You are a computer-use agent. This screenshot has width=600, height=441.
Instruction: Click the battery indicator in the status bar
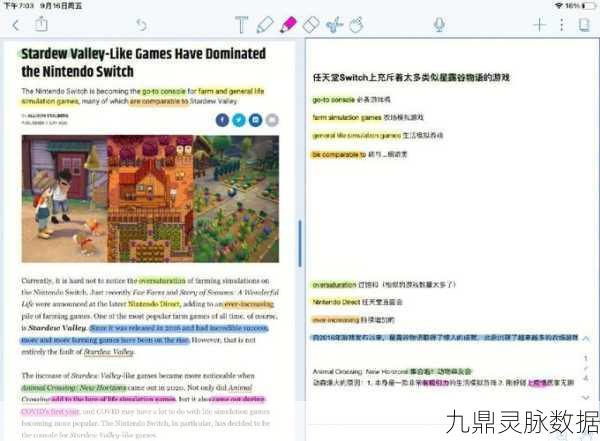pyautogui.click(x=588, y=6)
